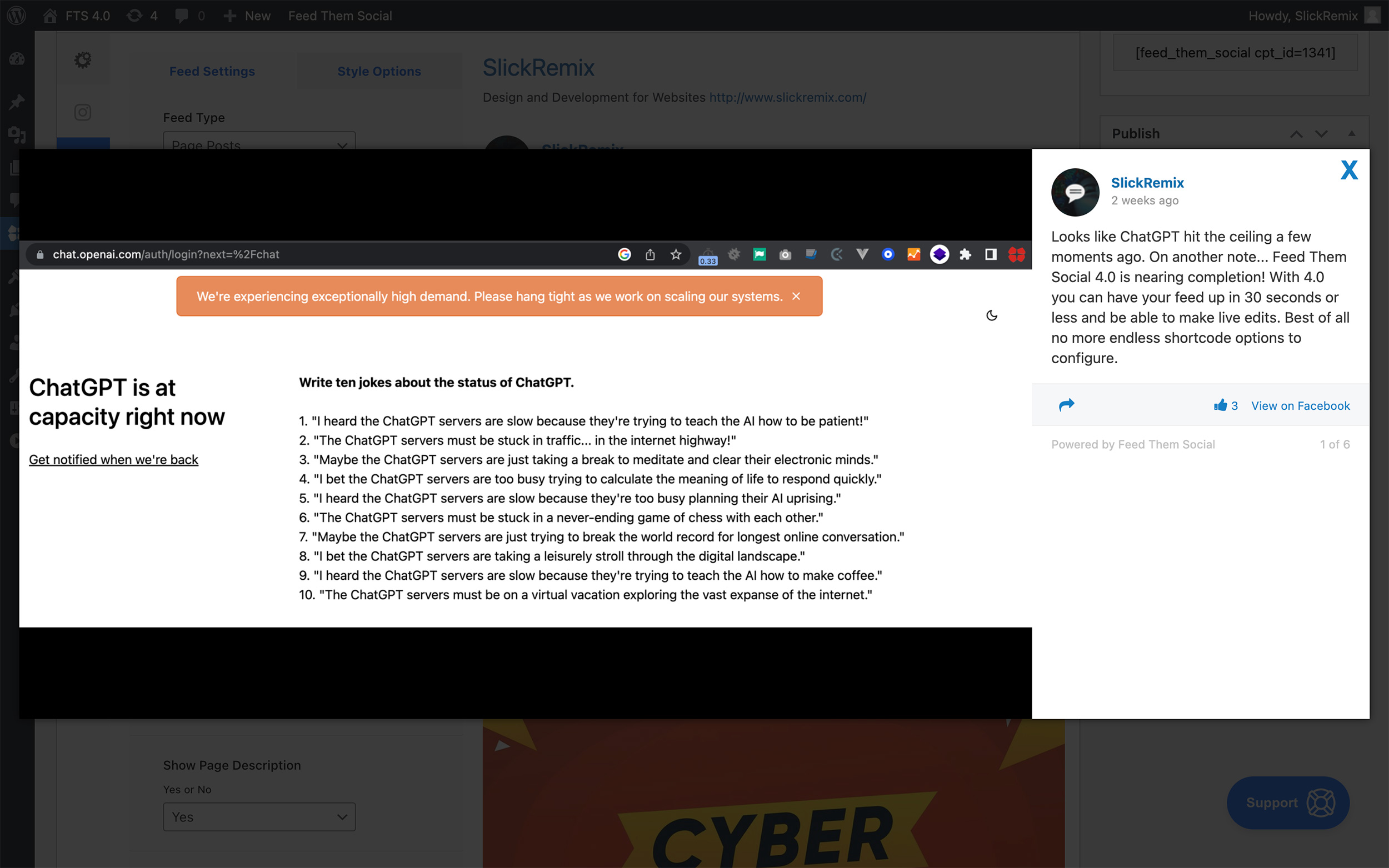Click the Support help button
This screenshot has width=1389, height=868.
tap(1288, 802)
